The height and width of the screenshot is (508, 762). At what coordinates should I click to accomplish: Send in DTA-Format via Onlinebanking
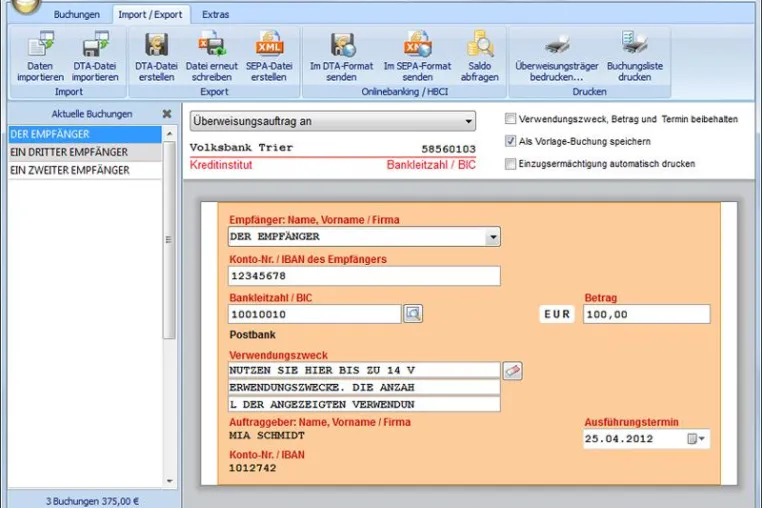click(341, 57)
